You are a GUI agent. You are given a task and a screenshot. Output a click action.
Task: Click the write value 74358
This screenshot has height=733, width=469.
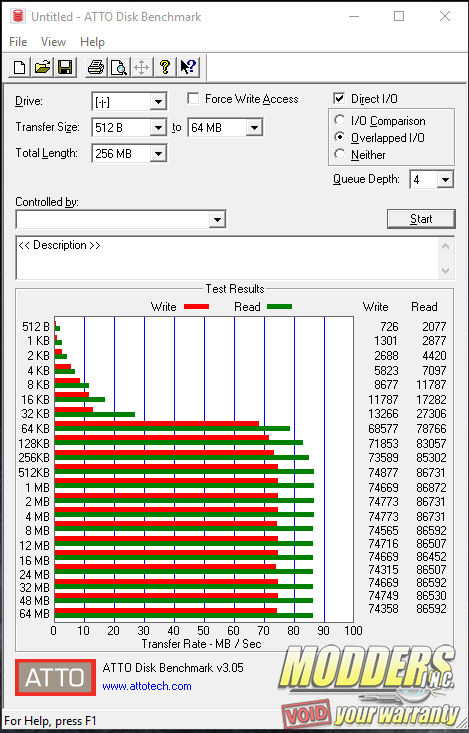pyautogui.click(x=383, y=609)
